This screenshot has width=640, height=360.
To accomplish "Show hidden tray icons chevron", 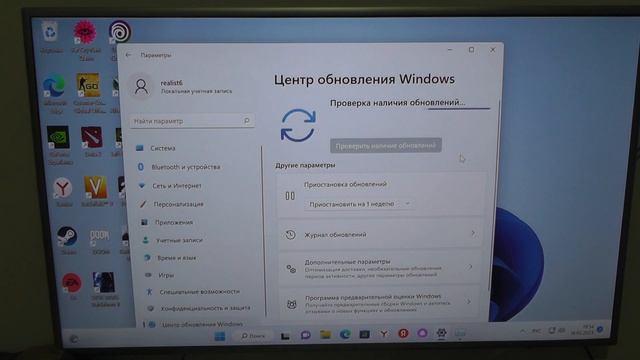I will coord(523,331).
